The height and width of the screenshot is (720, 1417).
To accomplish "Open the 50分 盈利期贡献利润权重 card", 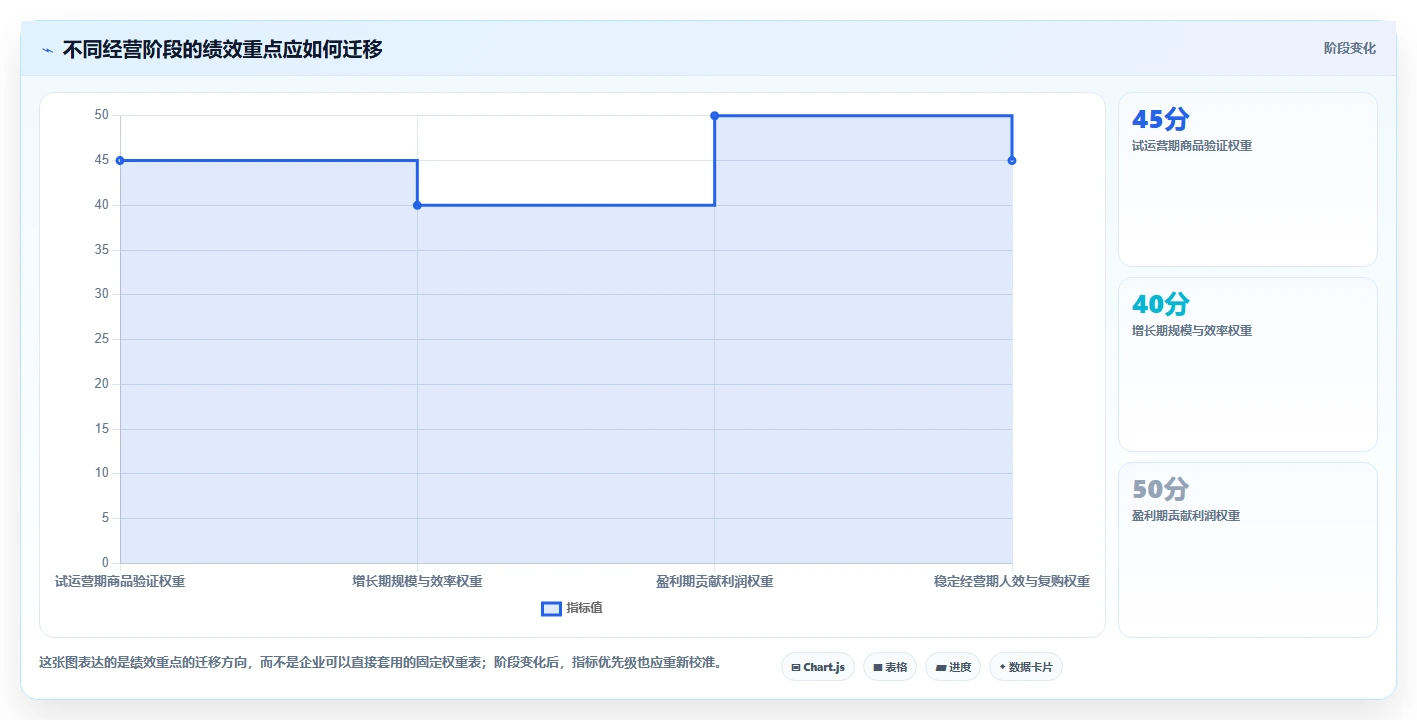I will 1247,550.
